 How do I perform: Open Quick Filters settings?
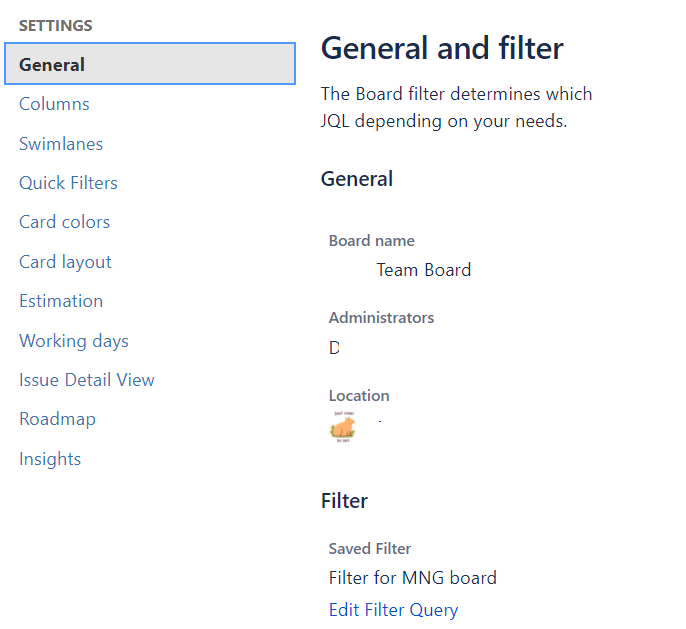68,183
